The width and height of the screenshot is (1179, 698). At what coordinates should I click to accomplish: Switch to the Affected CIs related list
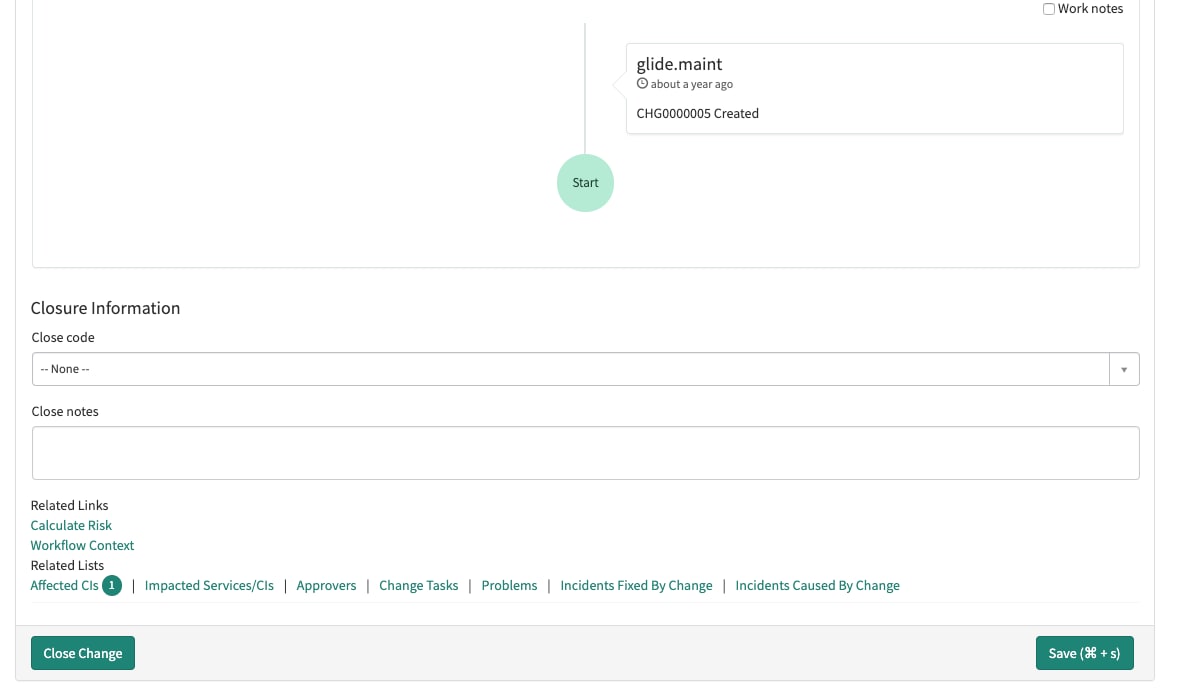coord(63,585)
